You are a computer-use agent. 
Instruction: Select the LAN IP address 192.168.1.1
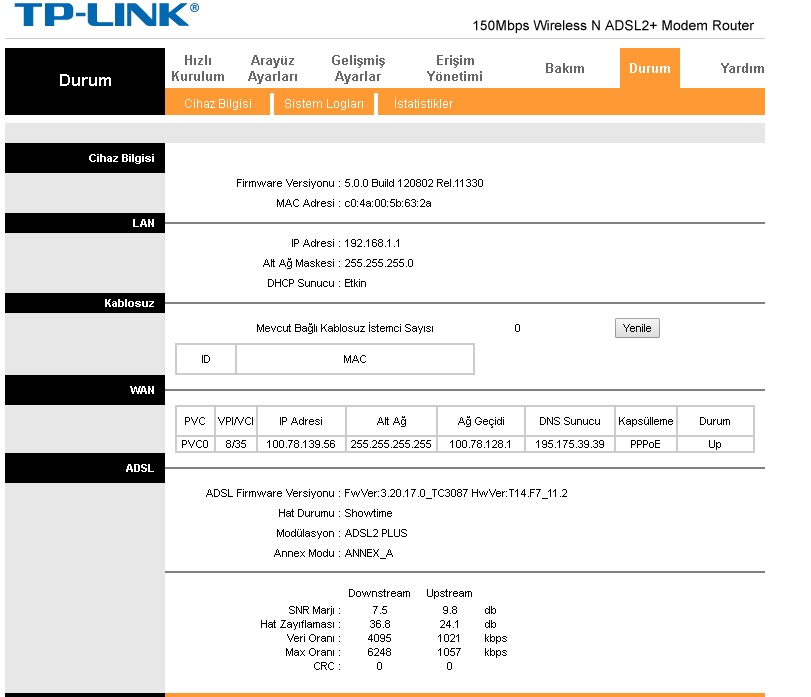372,243
